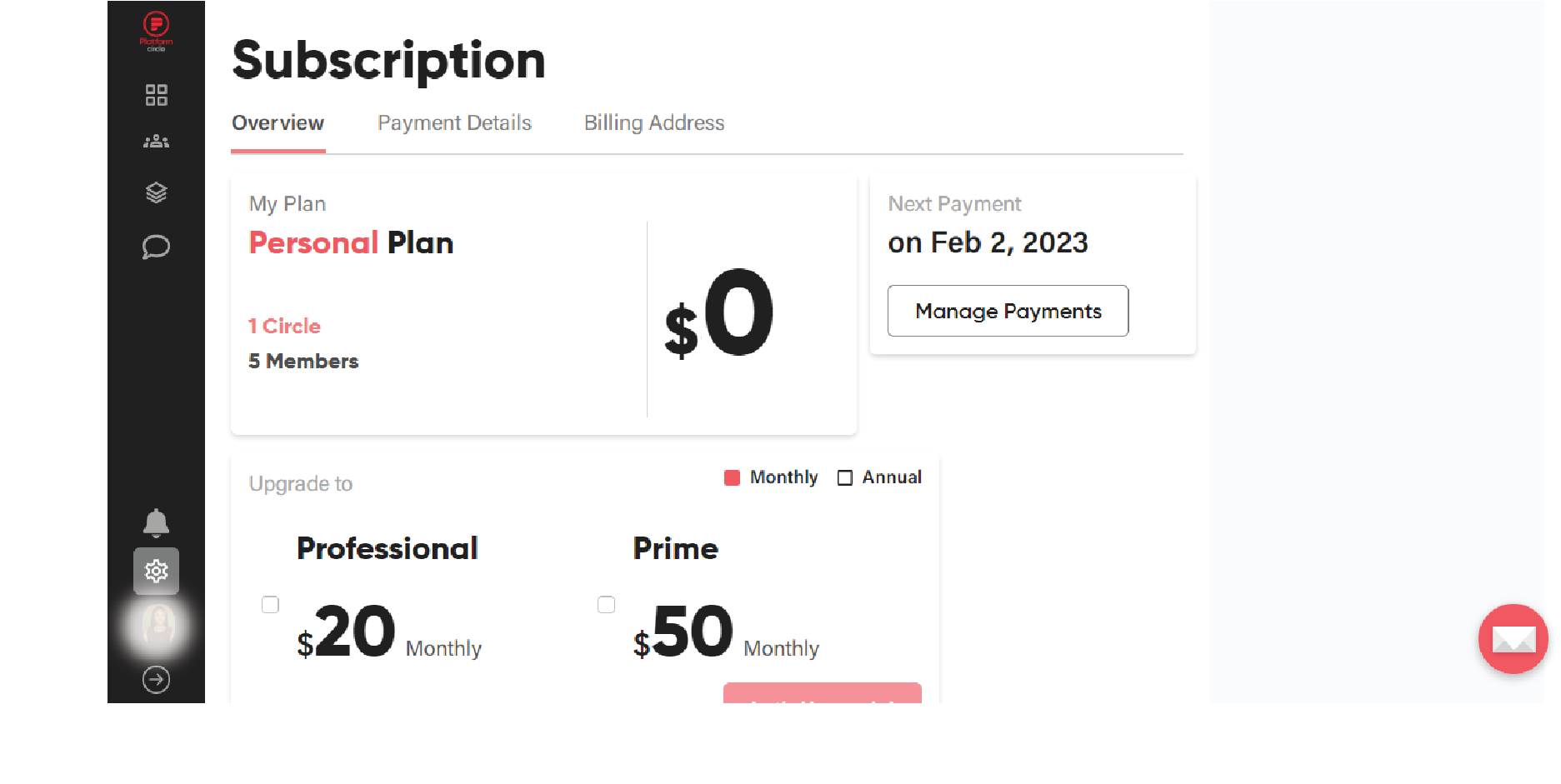This screenshot has width=1561, height=784.
Task: Click the logout arrow circle icon
Action: (156, 680)
